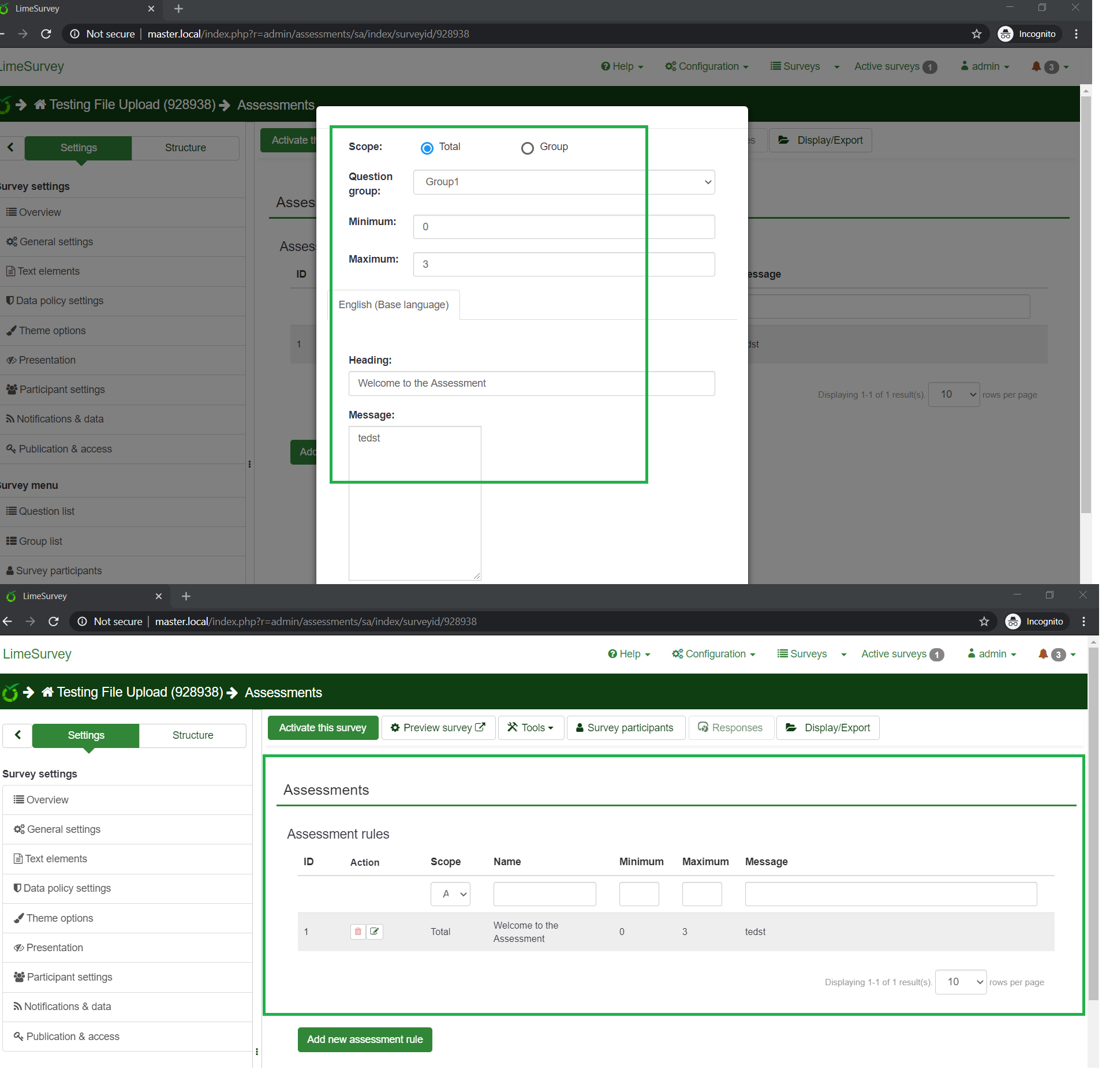Image resolution: width=1106 pixels, height=1092 pixels.
Task: Expand the Tools dropdown menu
Action: [x=530, y=727]
